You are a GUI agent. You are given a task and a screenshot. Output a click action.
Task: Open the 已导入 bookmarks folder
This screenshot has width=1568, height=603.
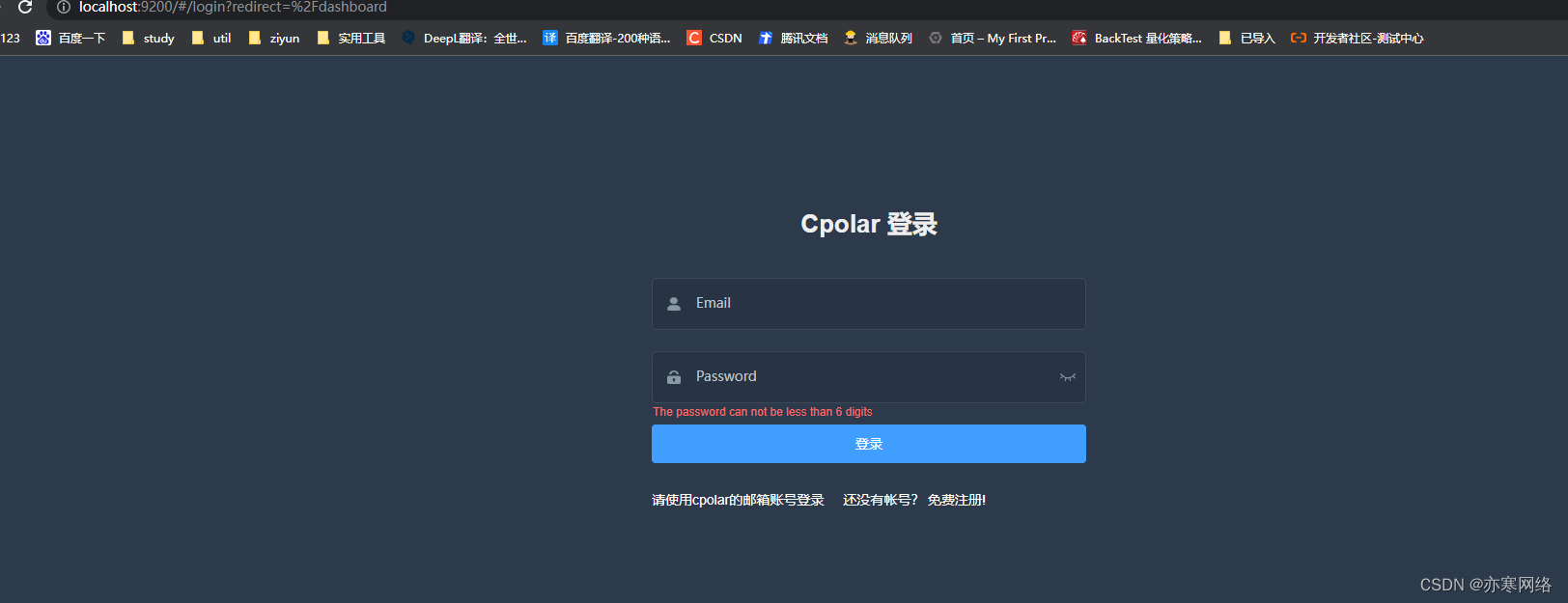[x=1246, y=38]
